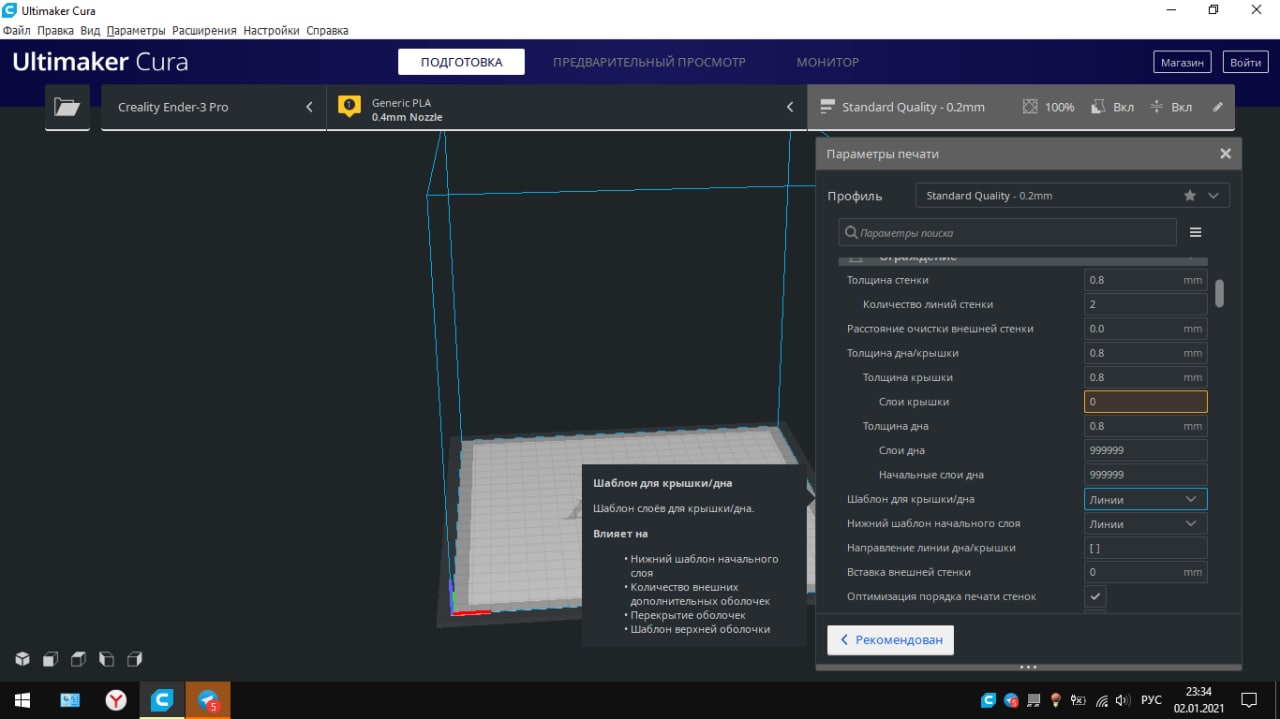Click the volume icon in system tray
Screen dimensions: 1280x719
click(x=1123, y=700)
